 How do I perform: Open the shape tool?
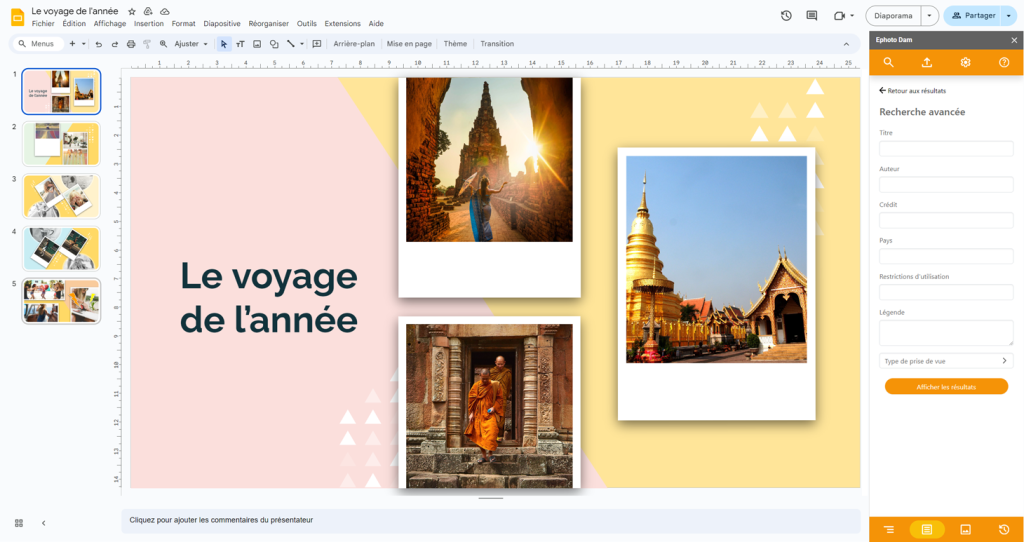(x=274, y=44)
